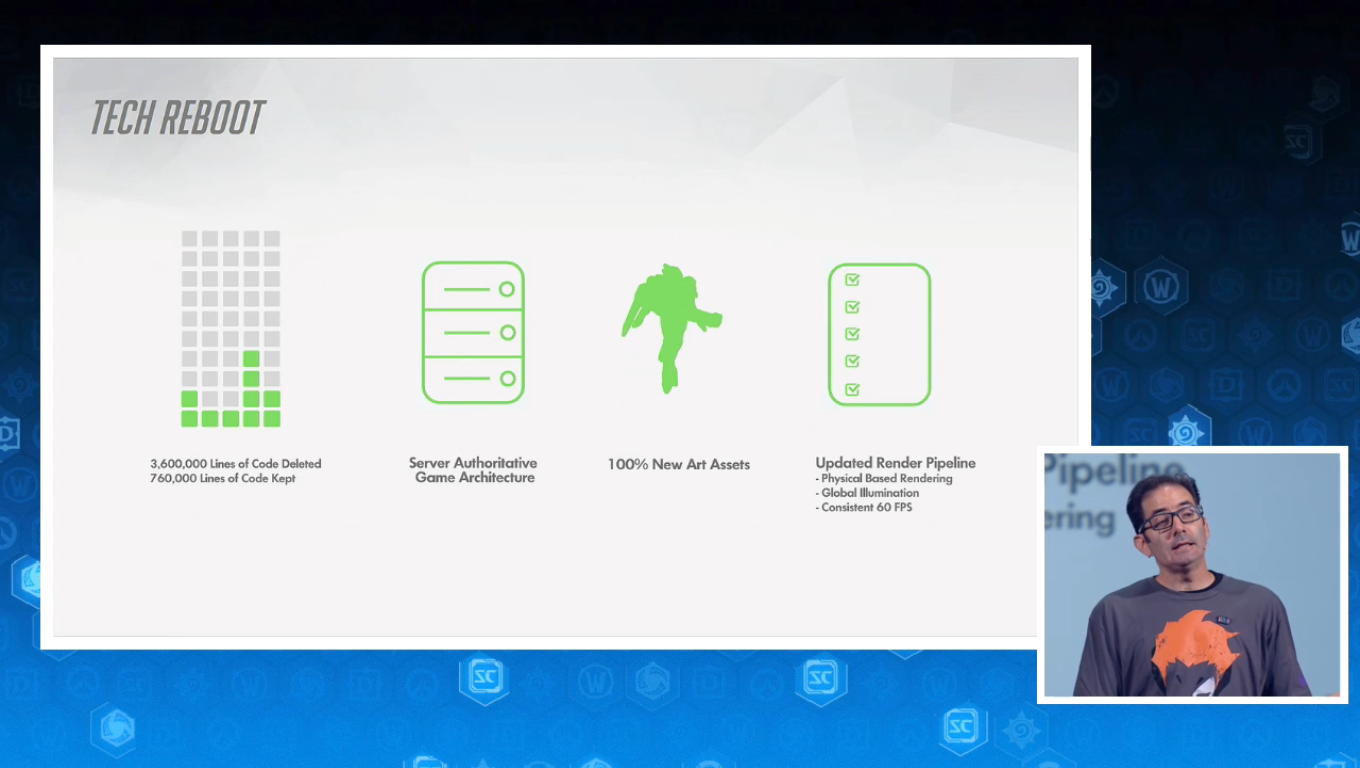1360x768 pixels.
Task: Click the top server row's circle indicator
Action: pyautogui.click(x=507, y=289)
